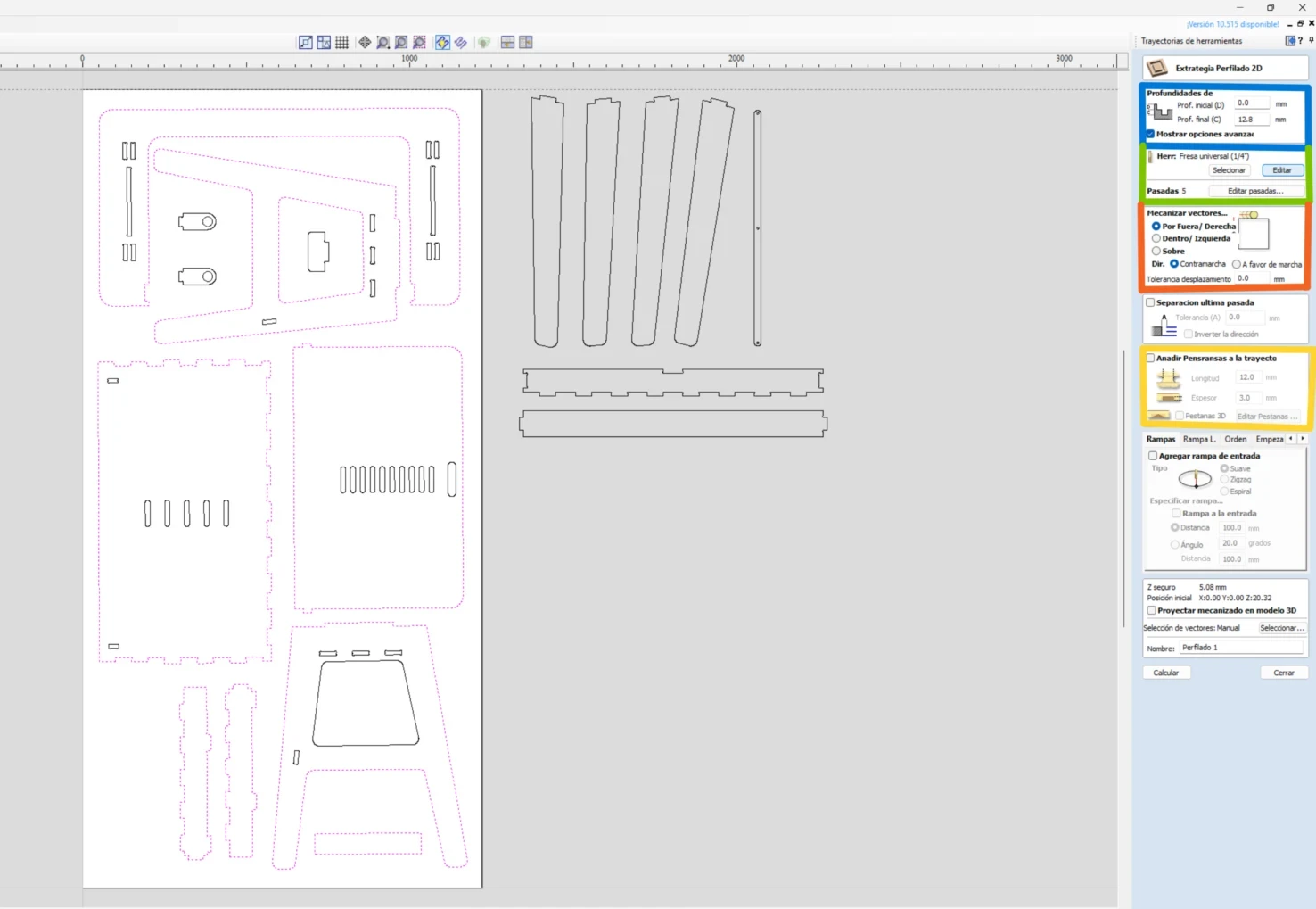Open Editar pasadas dialog
Viewport: 1316px width, 909px height.
(1255, 191)
